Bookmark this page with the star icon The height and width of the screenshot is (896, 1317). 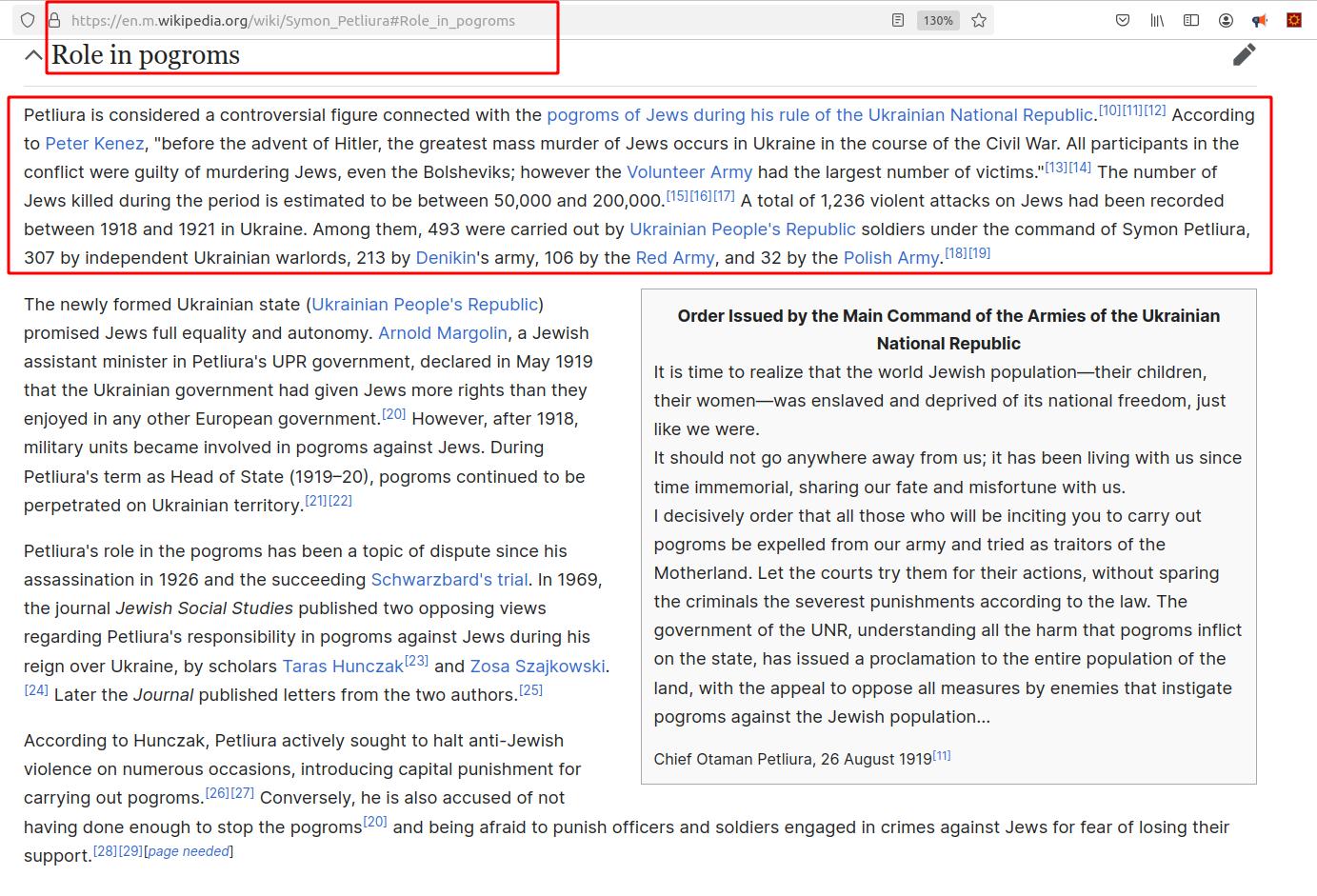[979, 20]
